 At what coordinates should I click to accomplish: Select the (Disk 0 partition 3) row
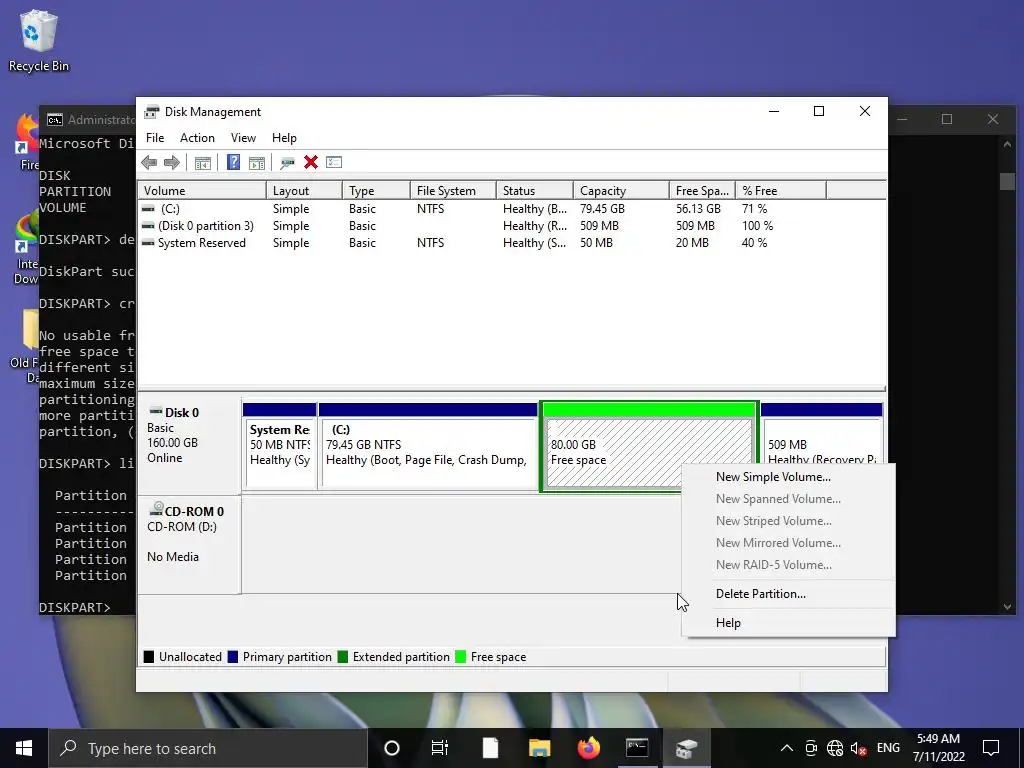point(482,226)
